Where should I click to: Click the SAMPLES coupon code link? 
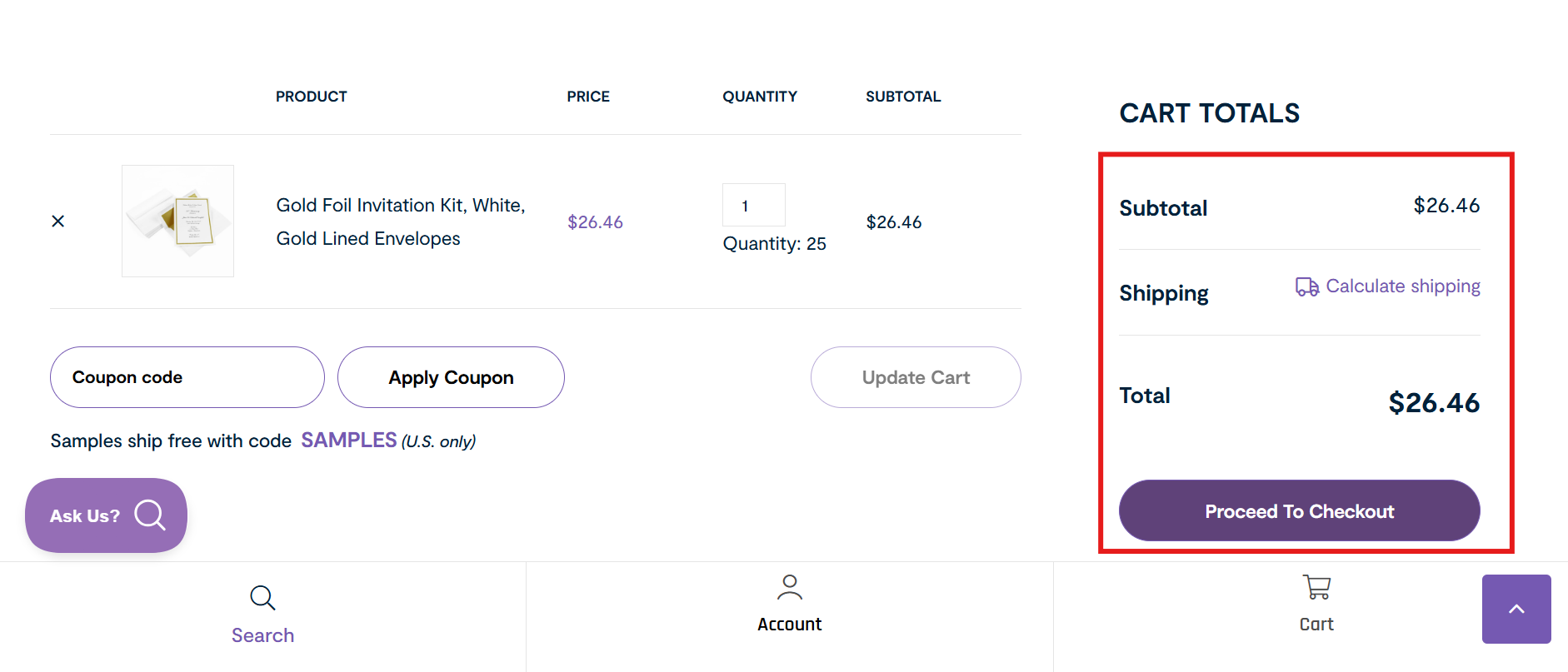pyautogui.click(x=348, y=440)
